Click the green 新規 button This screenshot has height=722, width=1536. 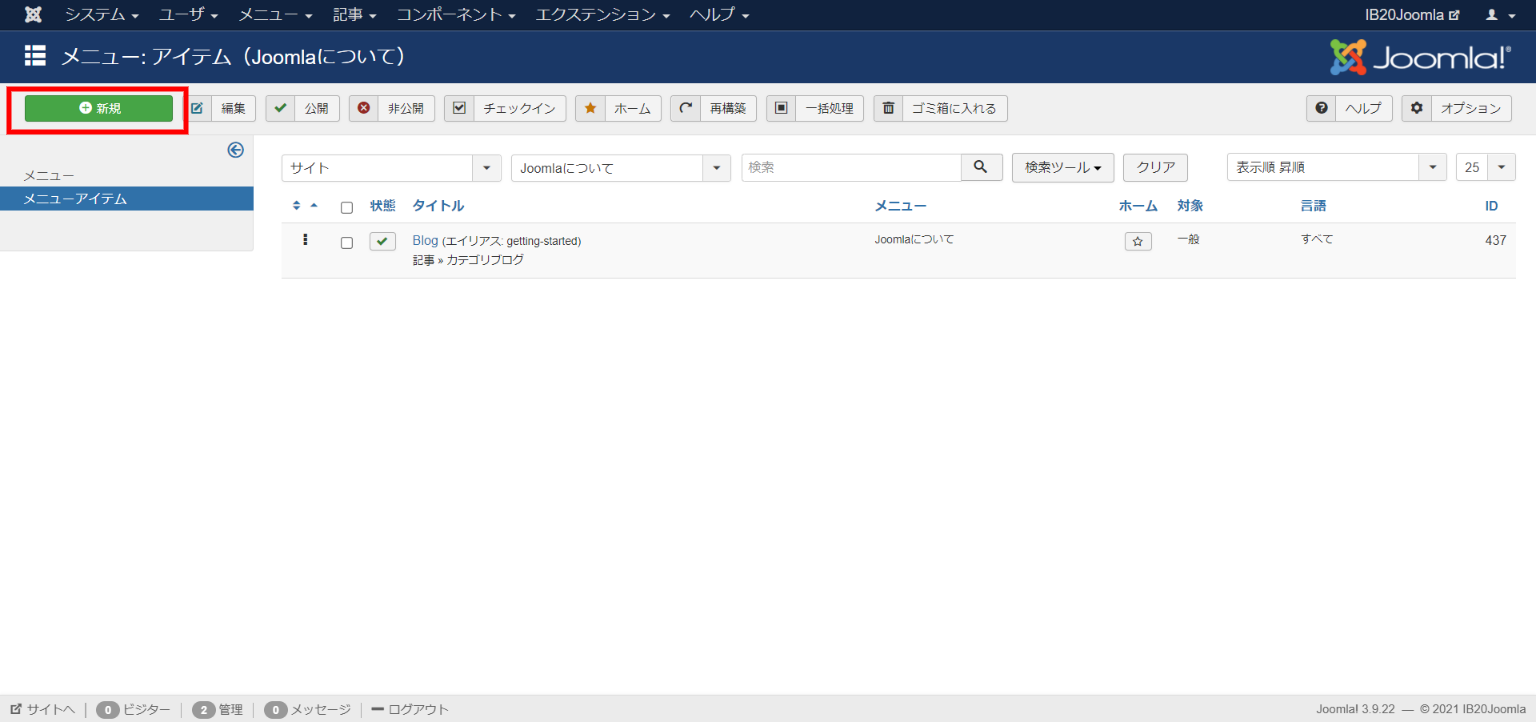99,108
